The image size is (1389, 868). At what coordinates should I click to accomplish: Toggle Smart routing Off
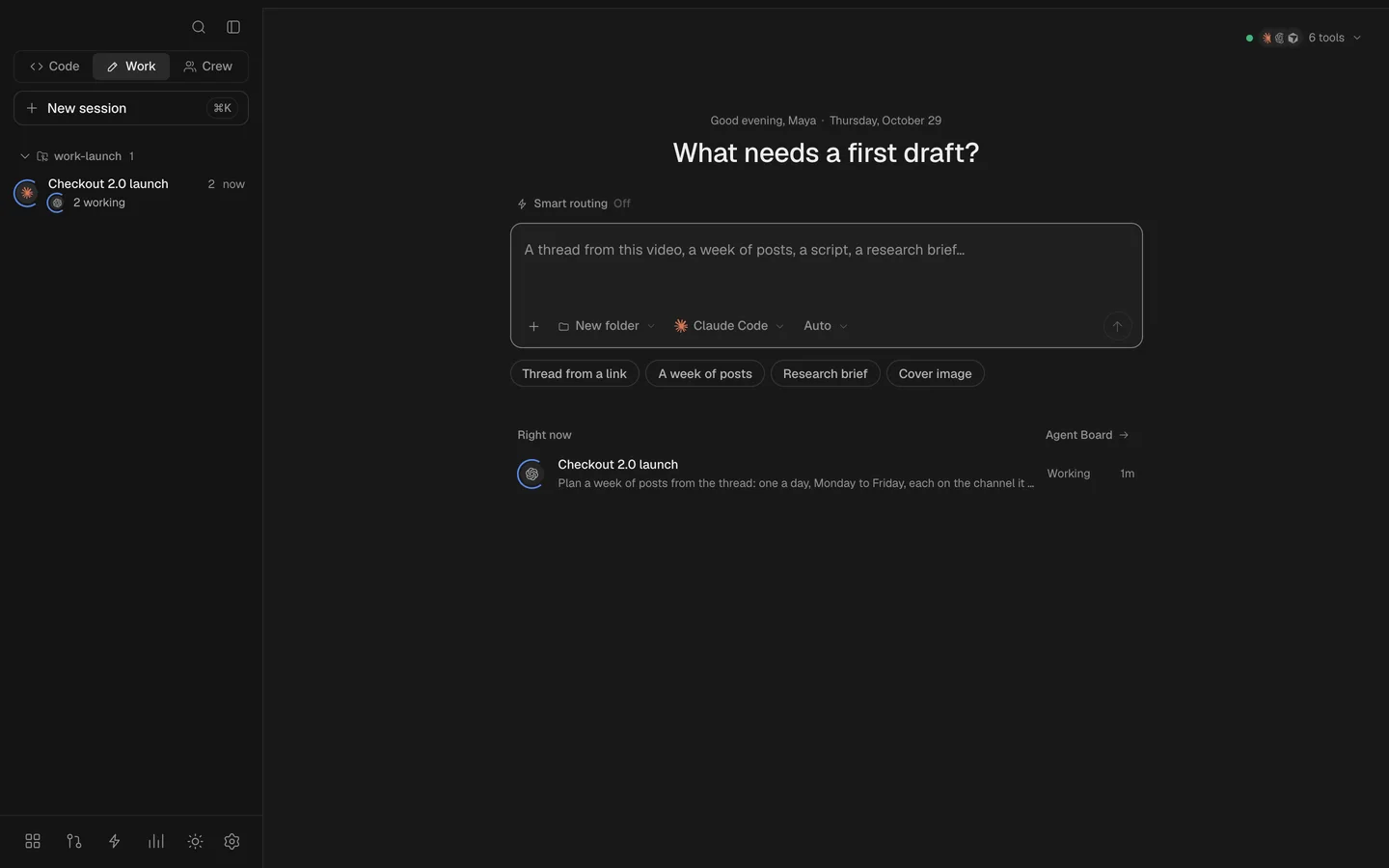(574, 203)
